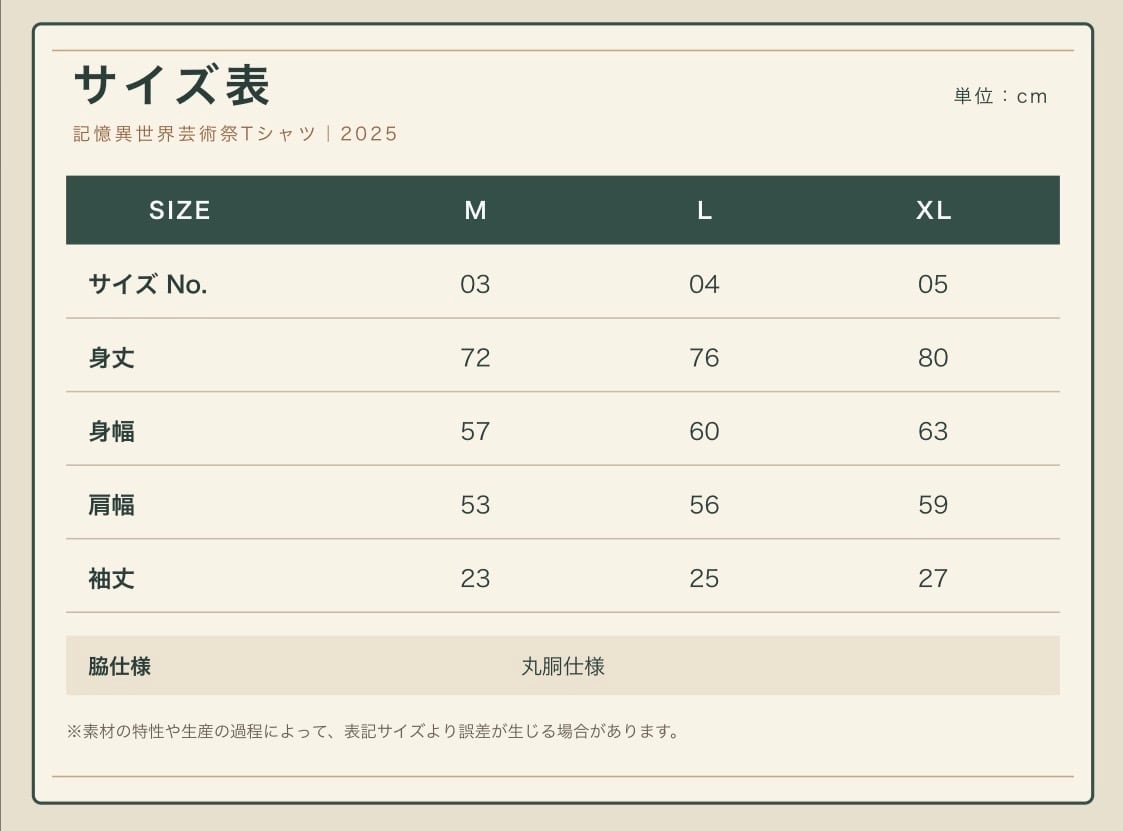Click the 丸胴仕様 value

[563, 666]
